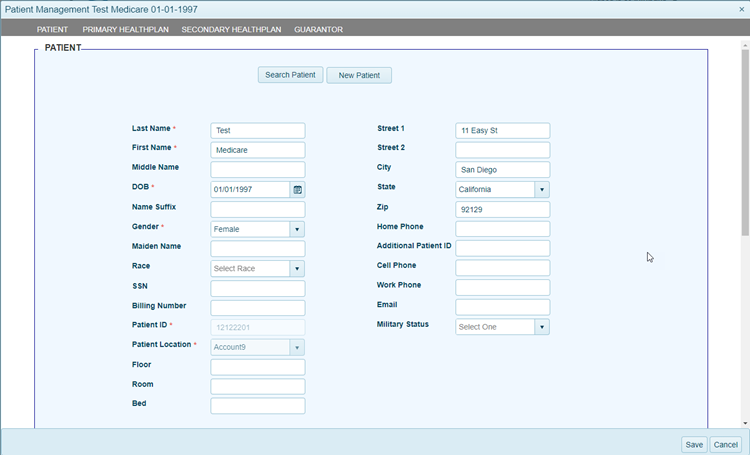Go to the Guarantor tab

click(x=318, y=30)
